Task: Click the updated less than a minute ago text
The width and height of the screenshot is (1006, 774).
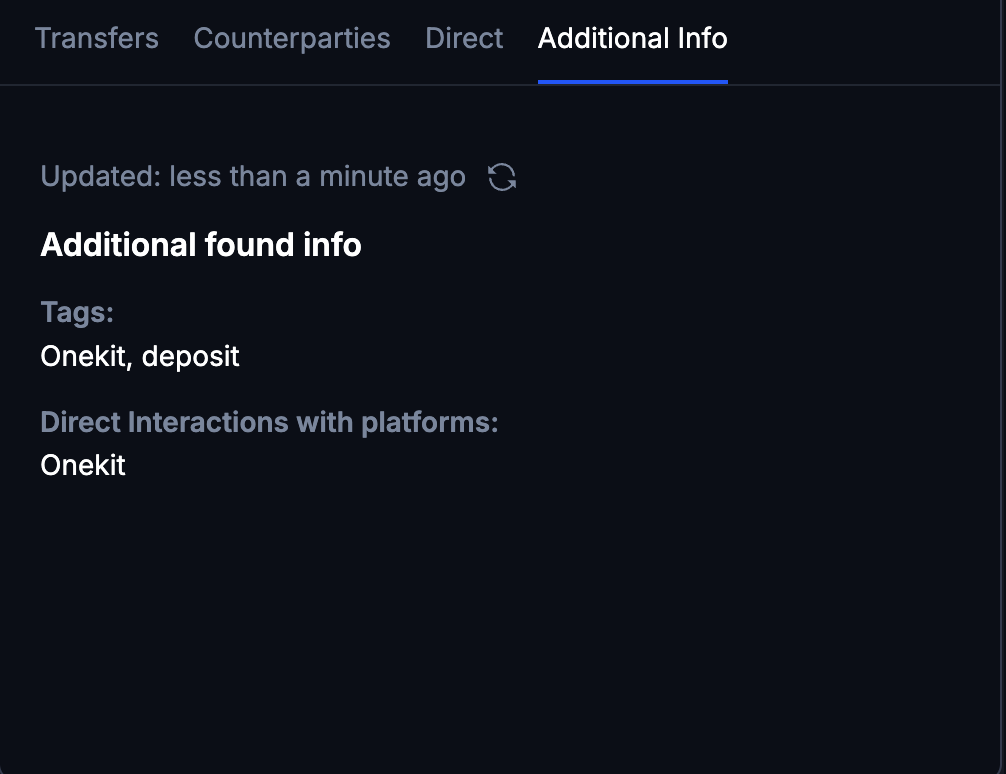Action: coord(252,176)
